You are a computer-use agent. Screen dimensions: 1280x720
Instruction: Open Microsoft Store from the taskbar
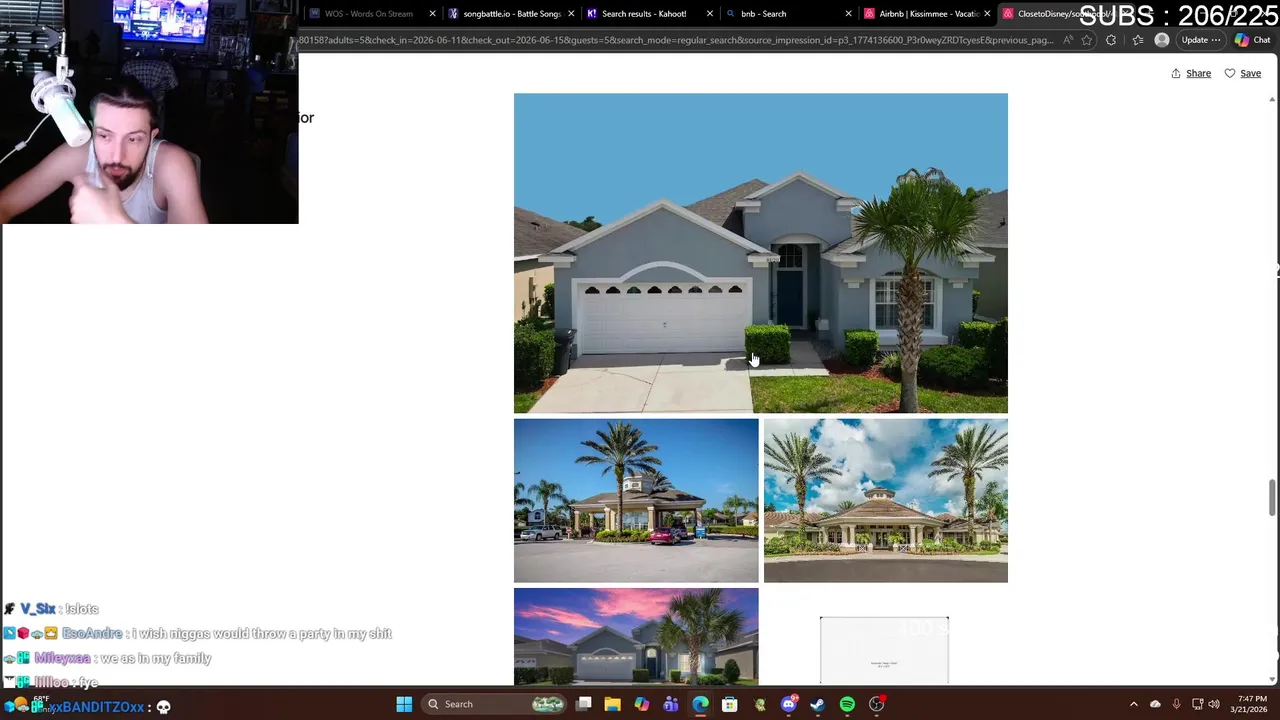(x=730, y=704)
